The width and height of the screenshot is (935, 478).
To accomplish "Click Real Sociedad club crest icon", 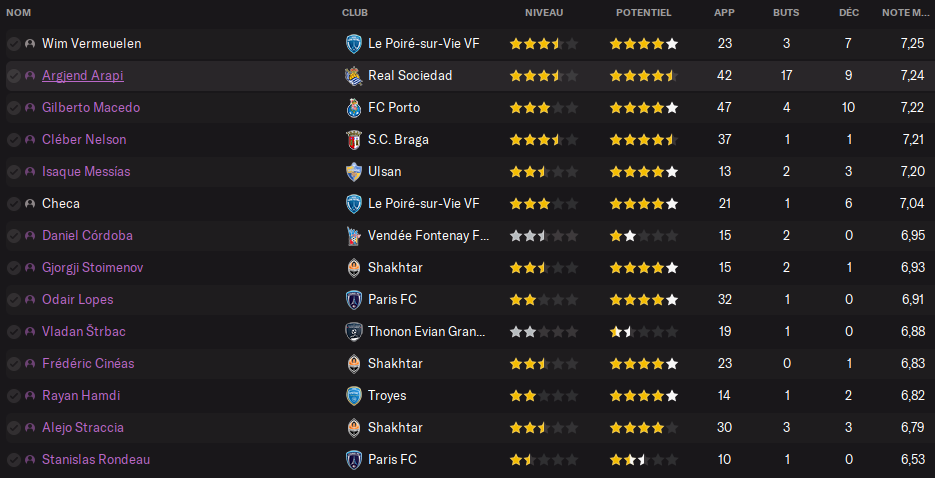I will tap(354, 76).
